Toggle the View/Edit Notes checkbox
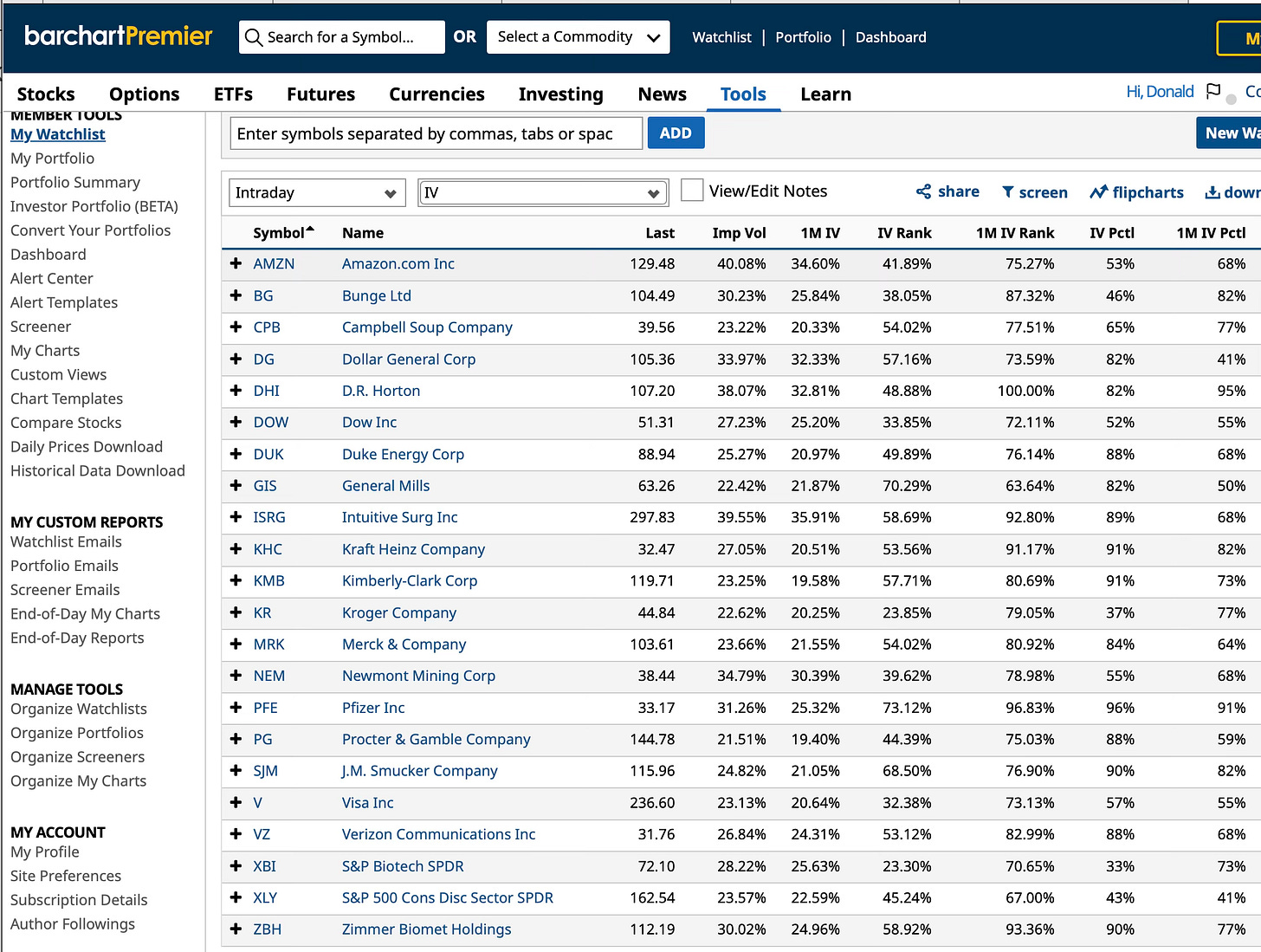 pyautogui.click(x=692, y=191)
